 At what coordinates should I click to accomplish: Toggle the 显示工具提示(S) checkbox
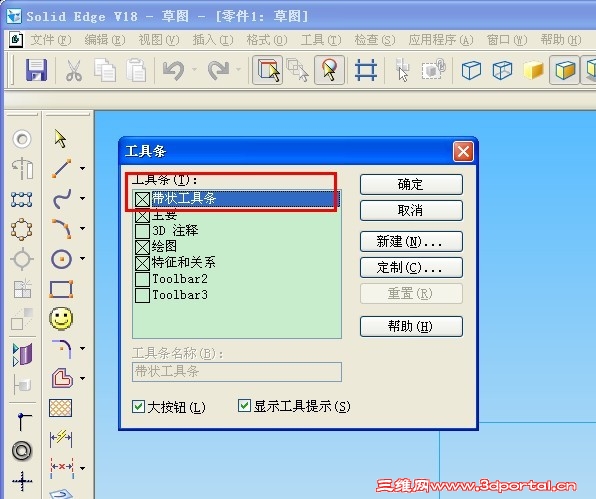244,406
